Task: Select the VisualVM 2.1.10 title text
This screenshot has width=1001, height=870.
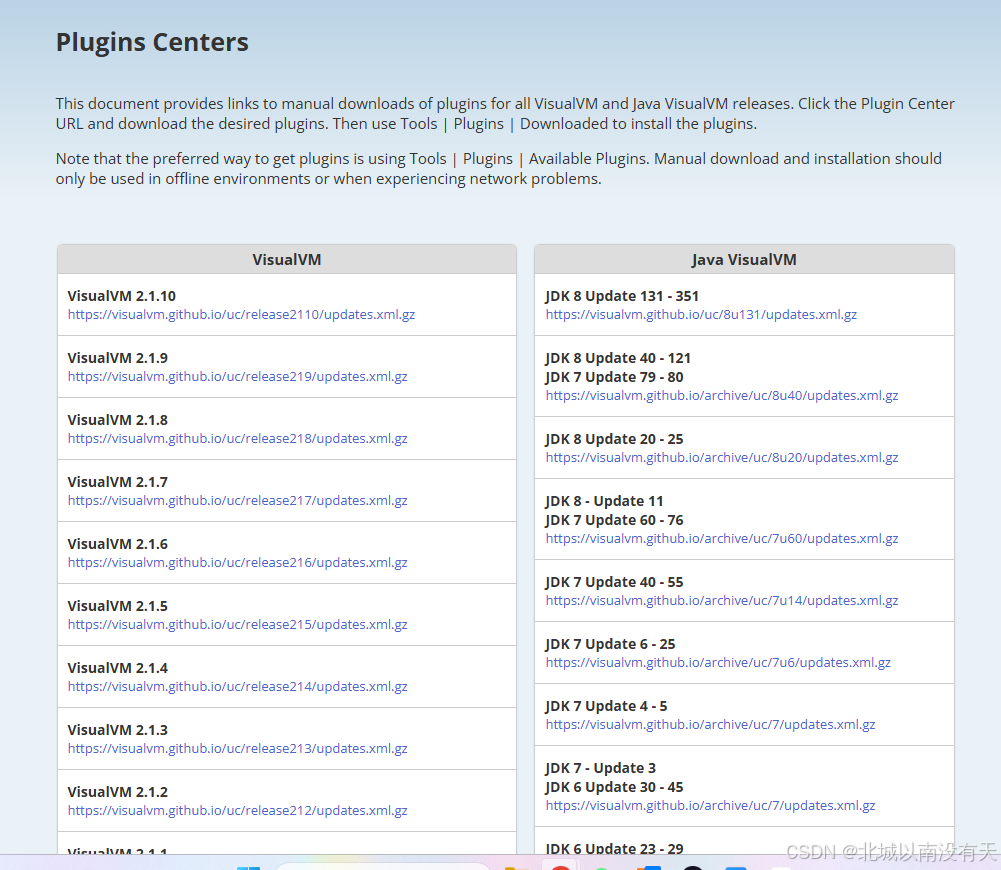Action: pos(121,296)
